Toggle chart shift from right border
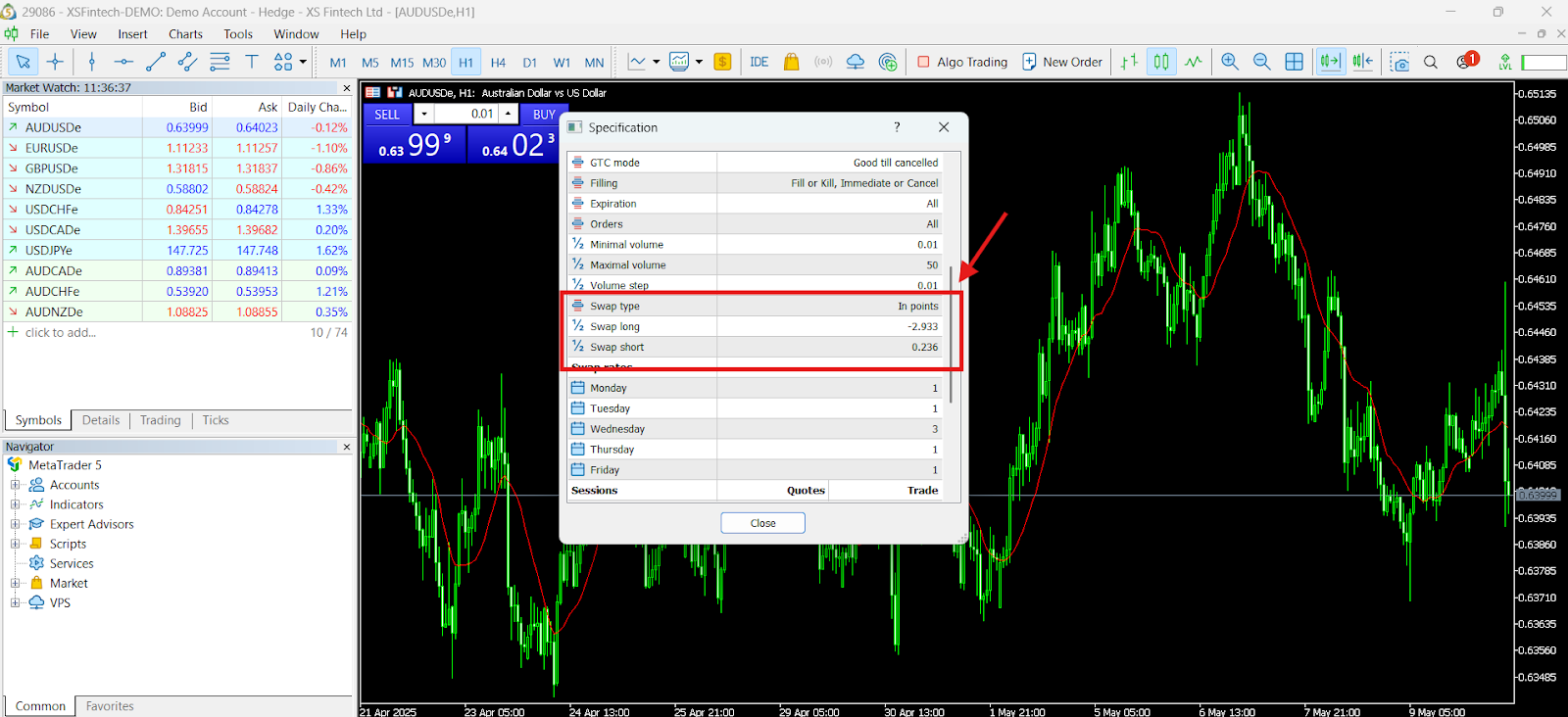 coord(1362,62)
